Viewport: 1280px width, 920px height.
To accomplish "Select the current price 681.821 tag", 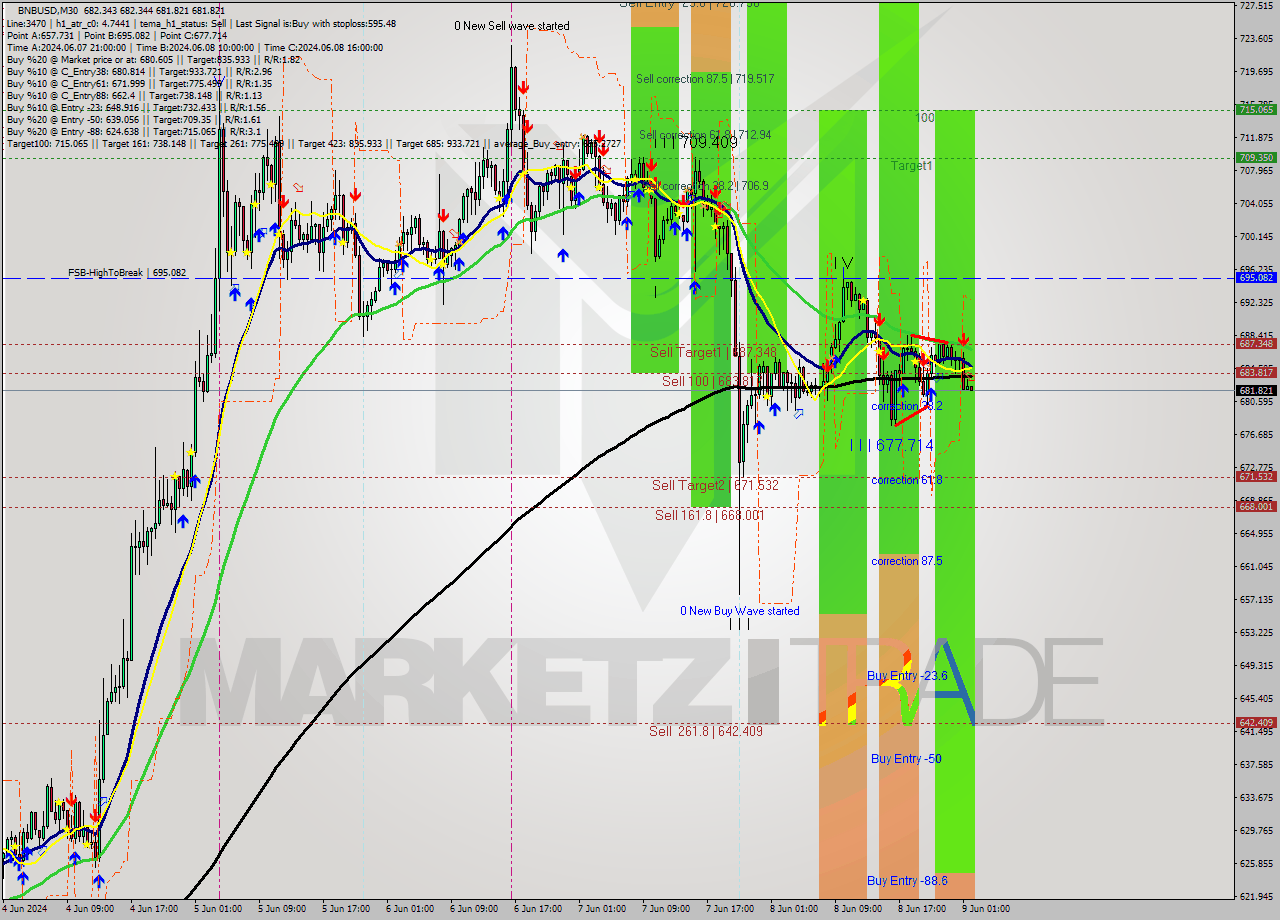I will (1255, 390).
